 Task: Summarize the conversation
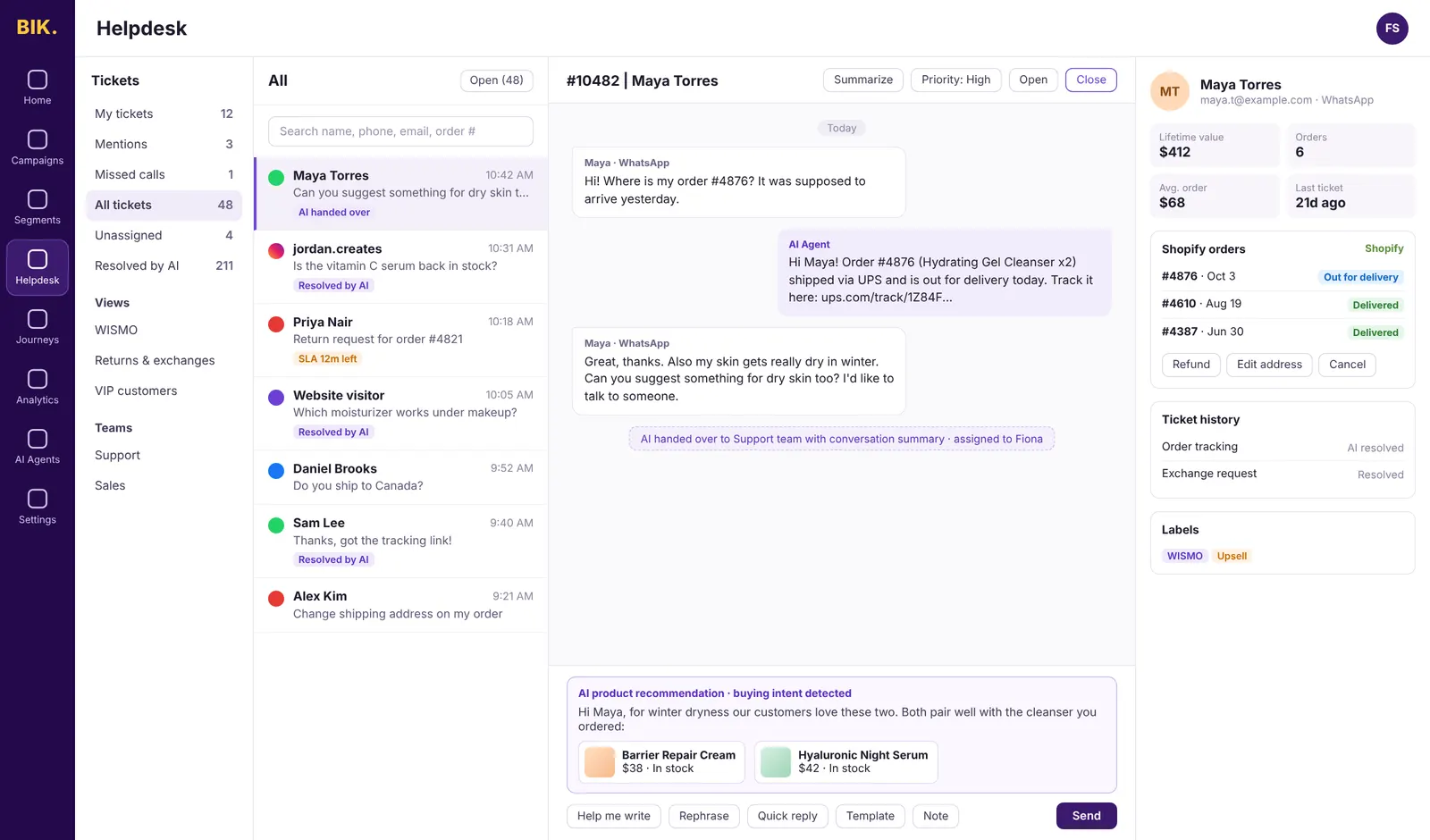863,80
